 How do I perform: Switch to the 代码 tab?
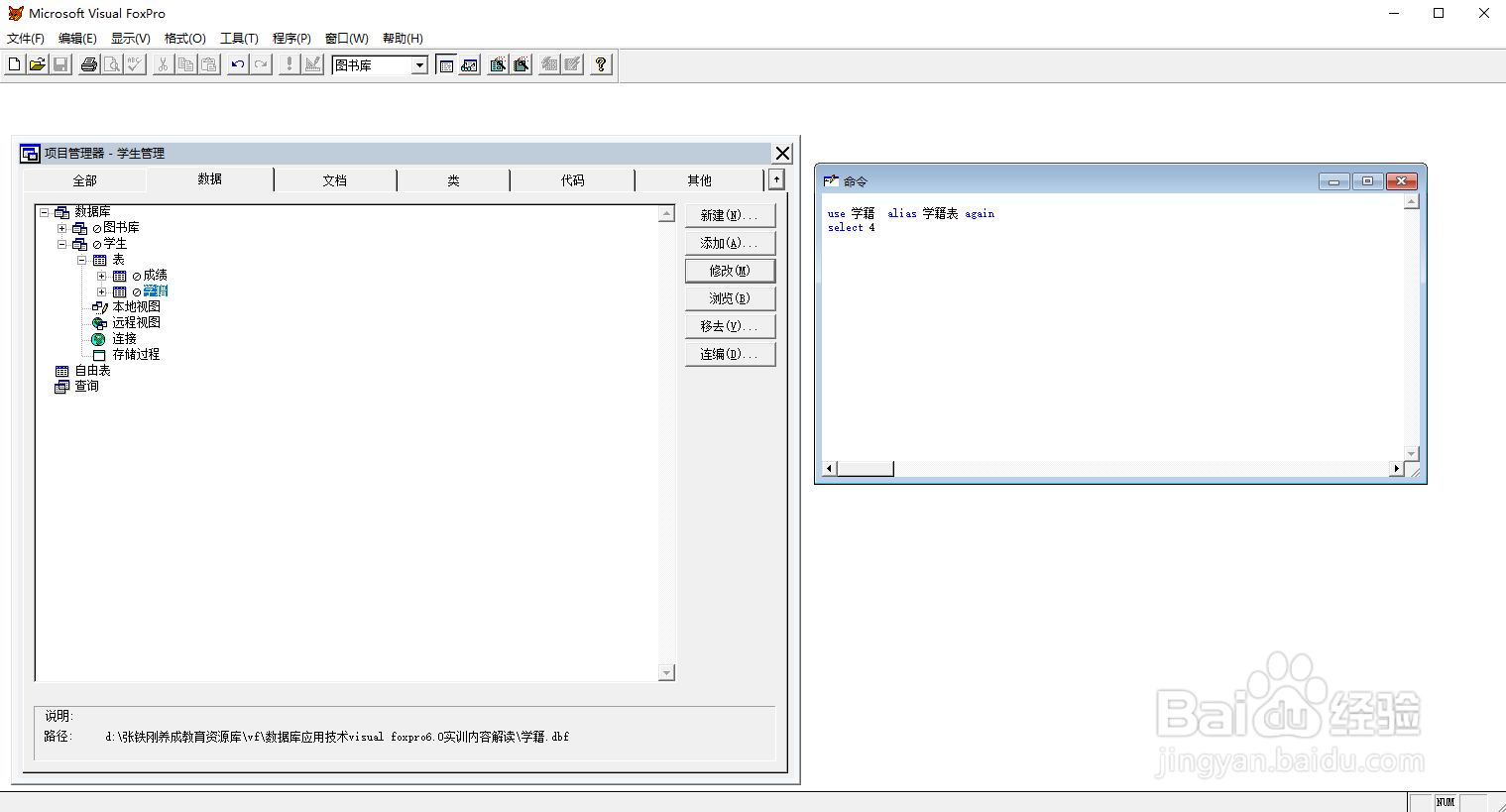[573, 180]
